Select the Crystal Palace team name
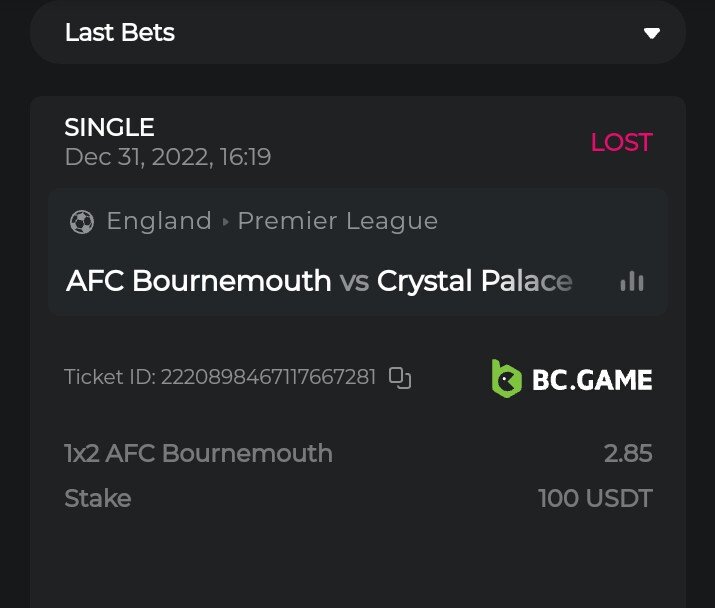The width and height of the screenshot is (715, 608). tap(474, 281)
